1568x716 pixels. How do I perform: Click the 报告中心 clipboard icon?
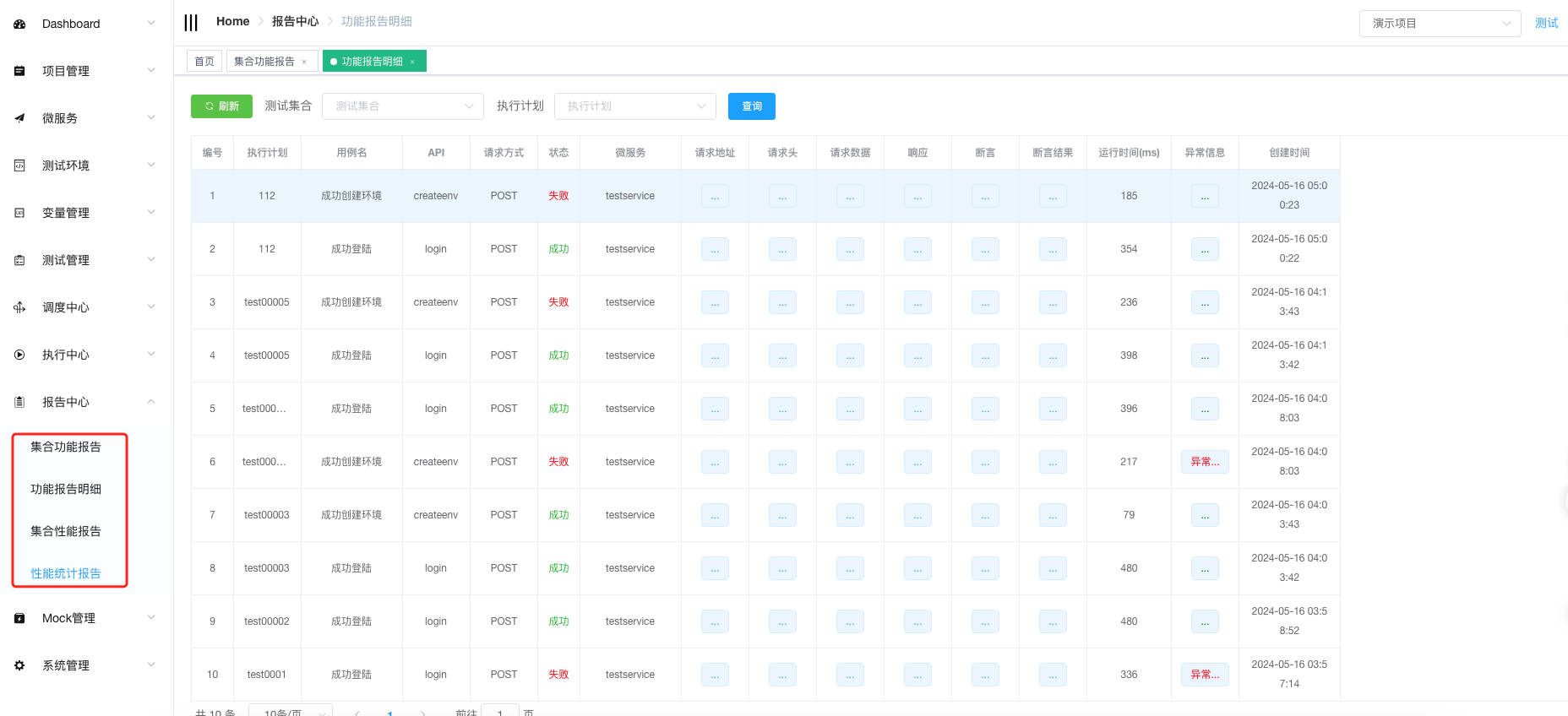pyautogui.click(x=19, y=402)
